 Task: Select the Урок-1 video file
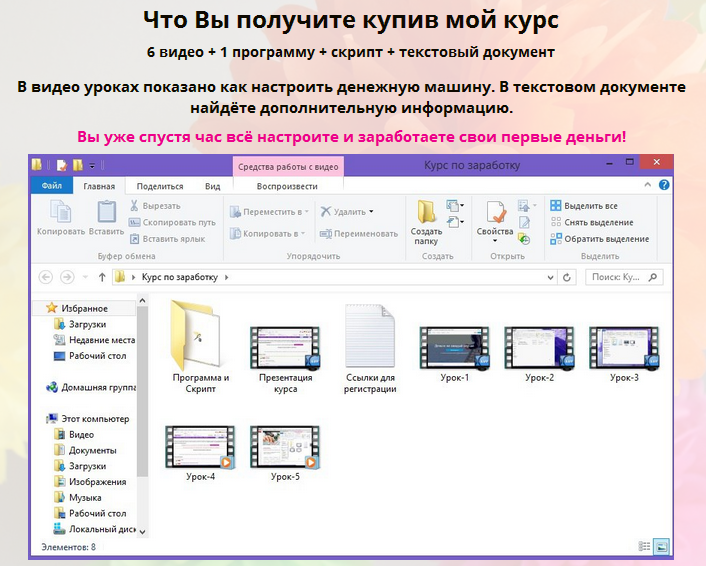454,353
